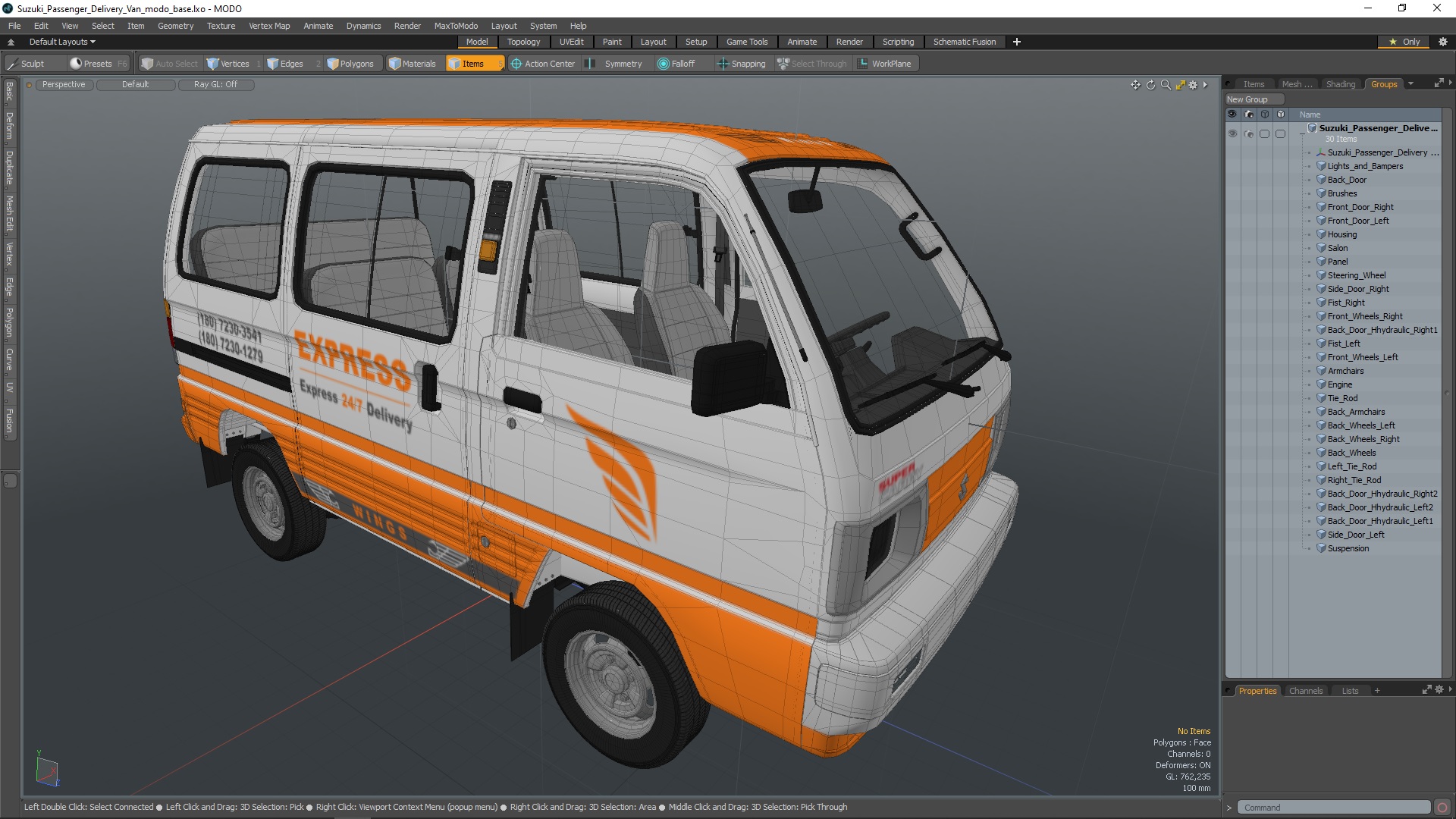Open viewport settings gear icon
This screenshot has width=1456, height=819.
(1193, 85)
